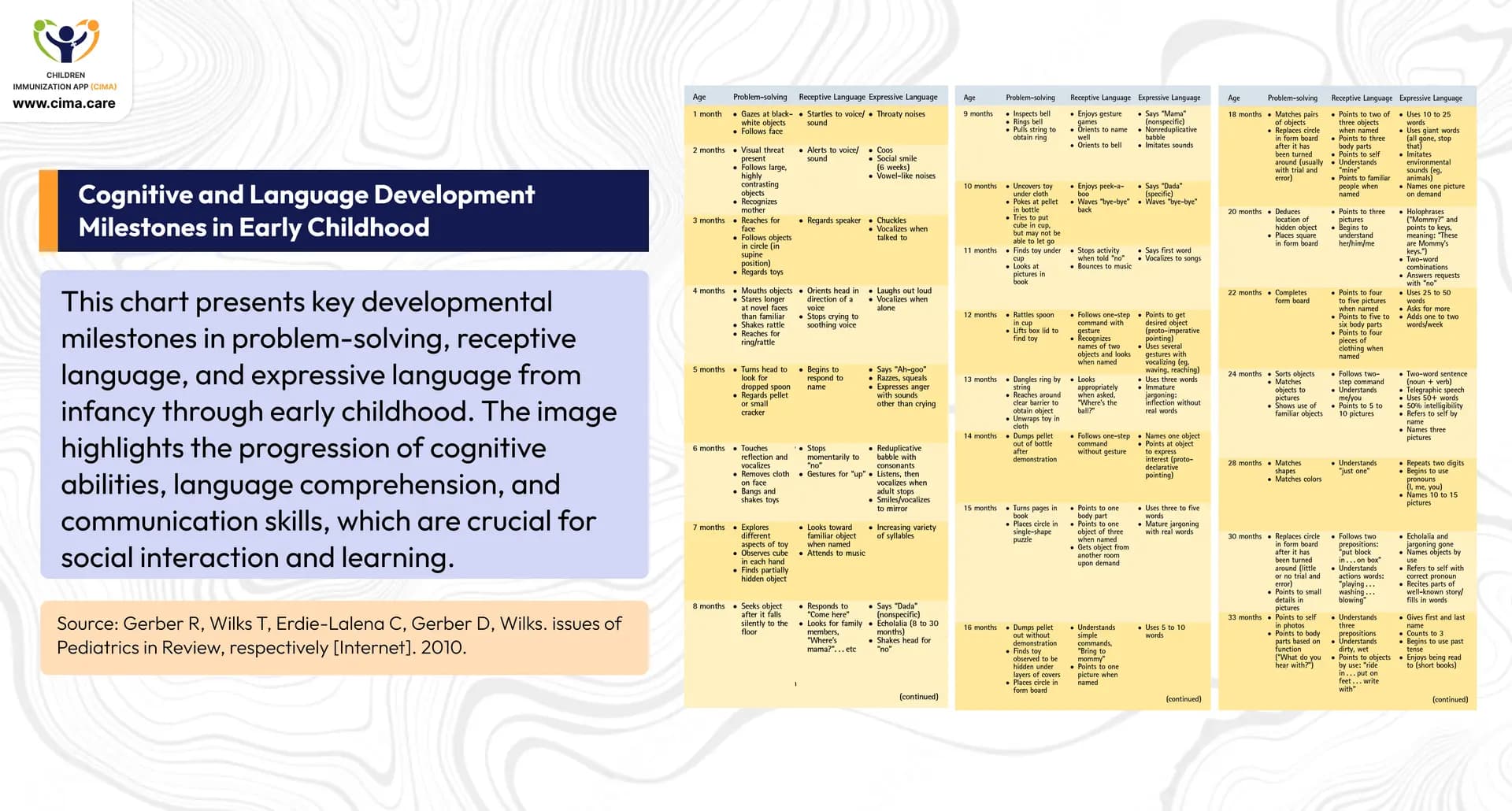Expand the first '(continued)' section
The height and width of the screenshot is (811, 1512).
coord(918,696)
